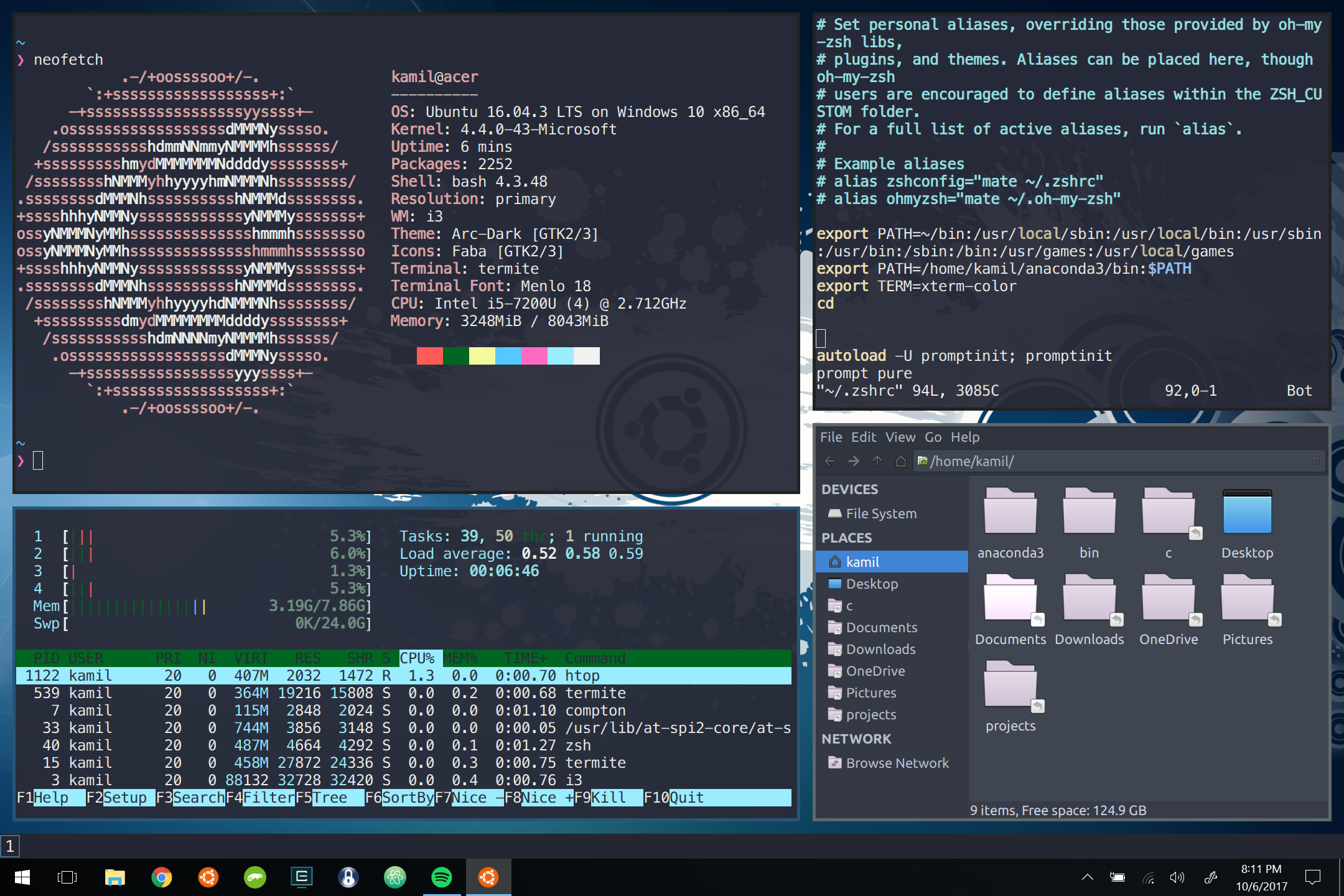Screen dimensions: 1344x896
Task: Sort htop by MEM% column header
Action: (x=461, y=658)
